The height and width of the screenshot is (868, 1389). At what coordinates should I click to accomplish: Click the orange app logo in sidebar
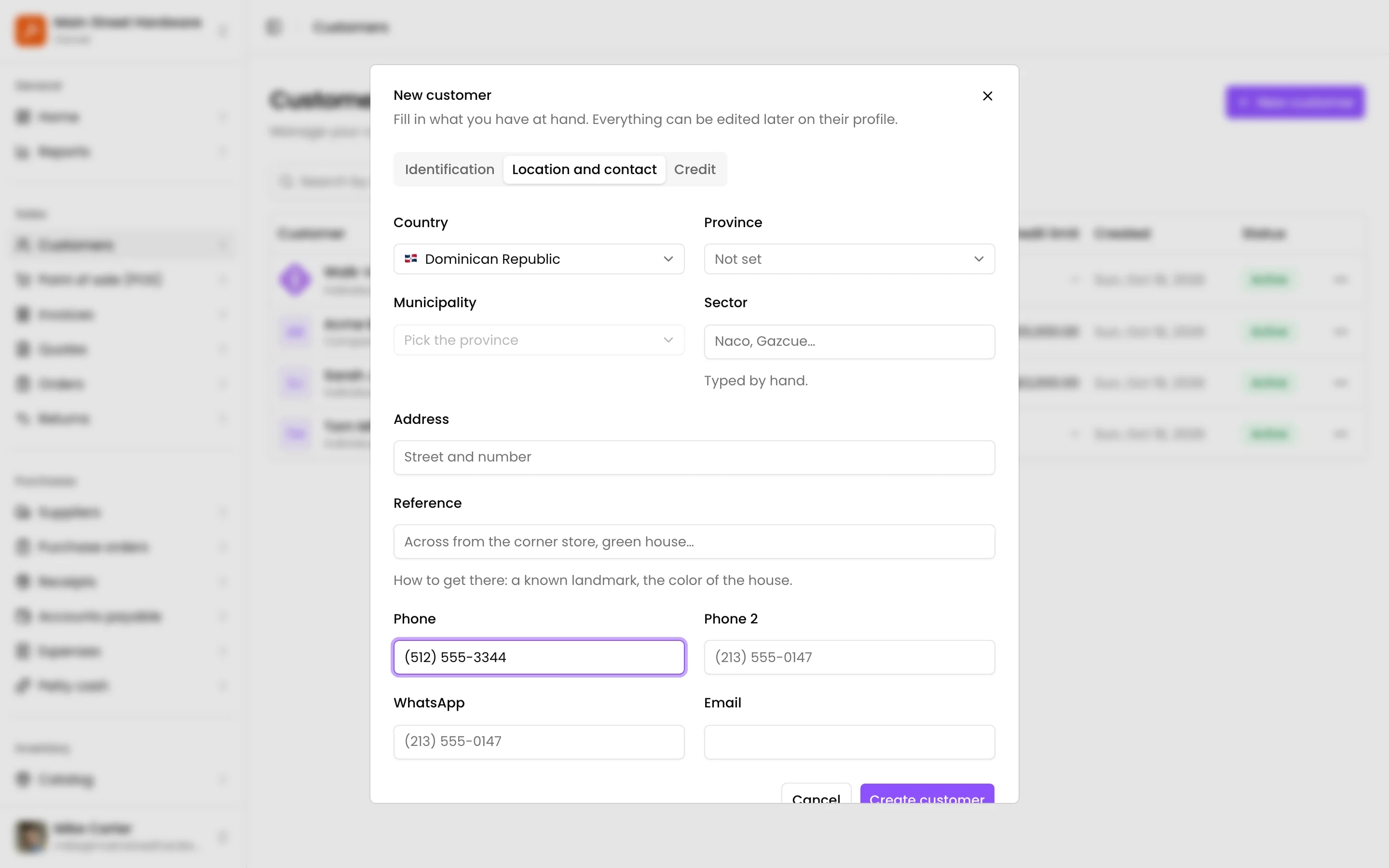30,30
